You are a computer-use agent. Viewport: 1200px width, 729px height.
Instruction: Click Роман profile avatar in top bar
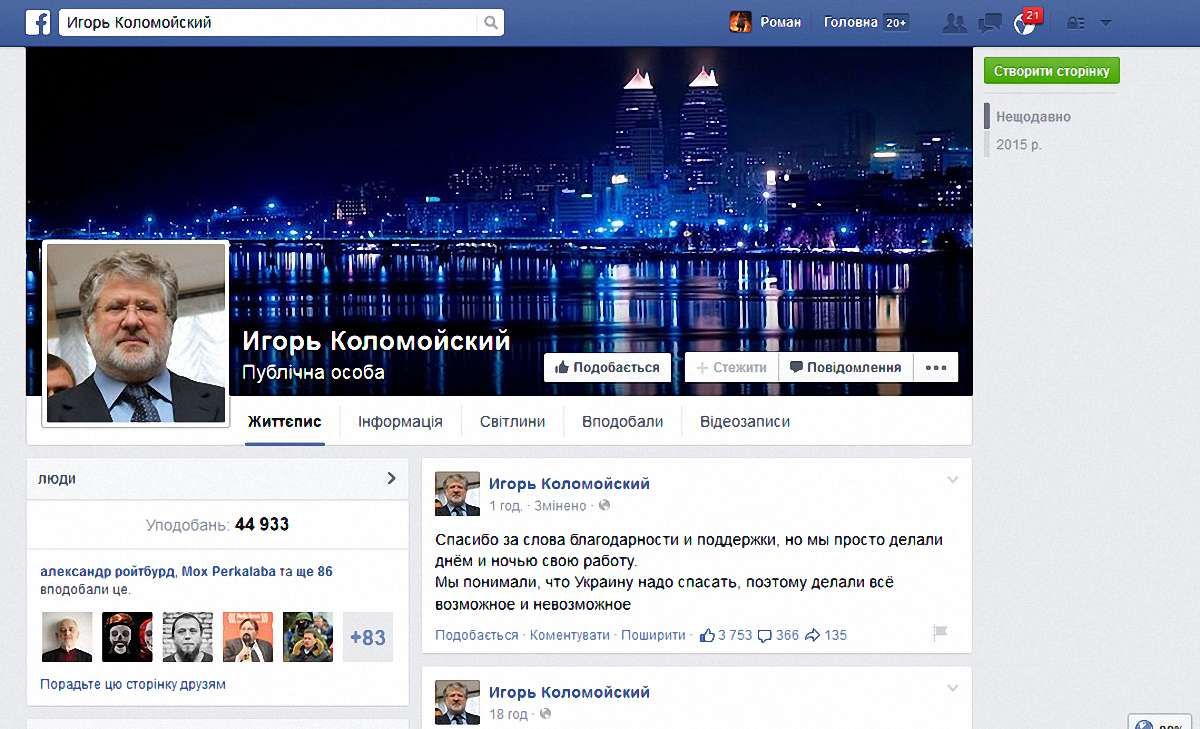[740, 22]
